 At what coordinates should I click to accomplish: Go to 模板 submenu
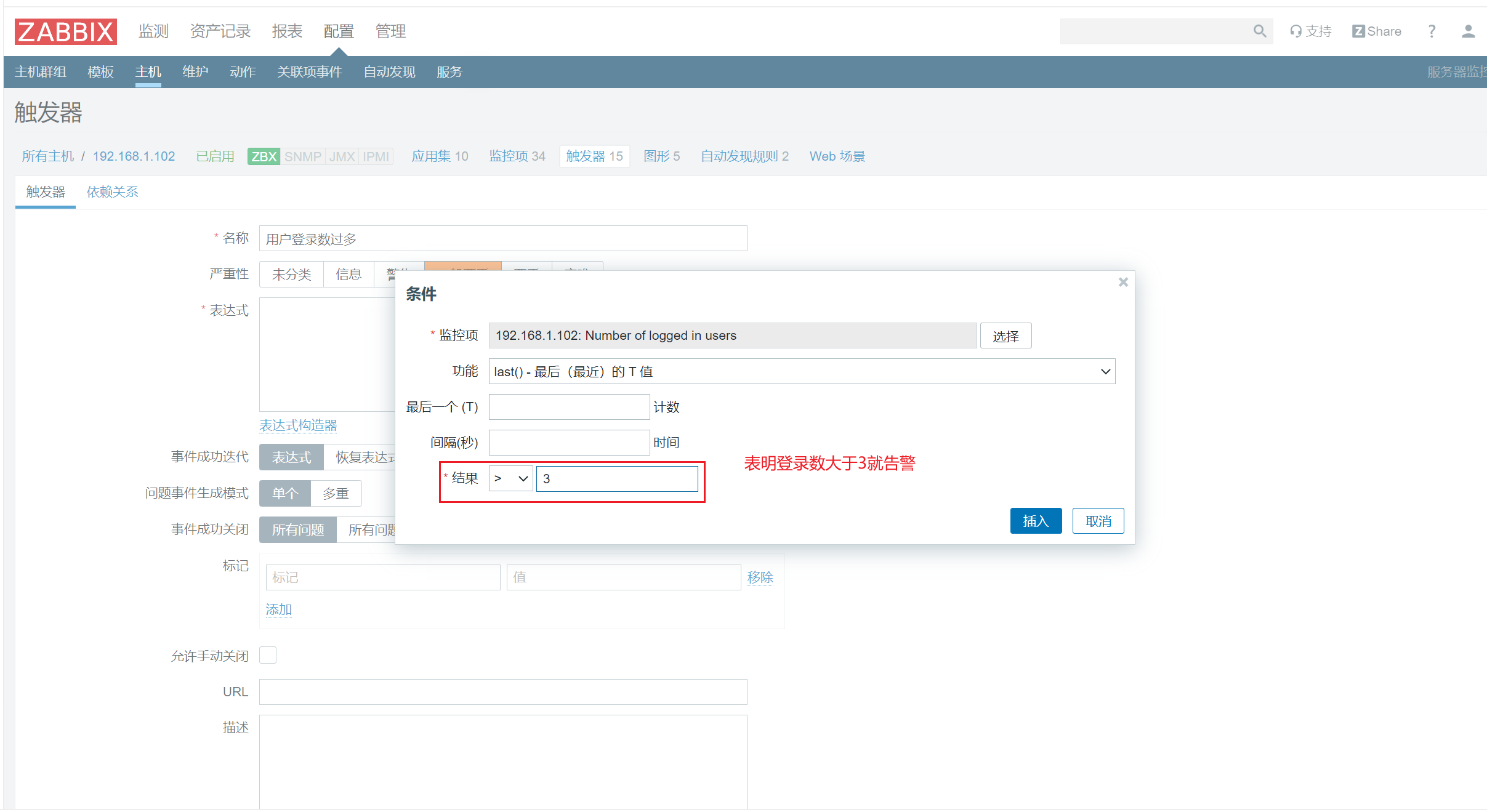pos(100,72)
